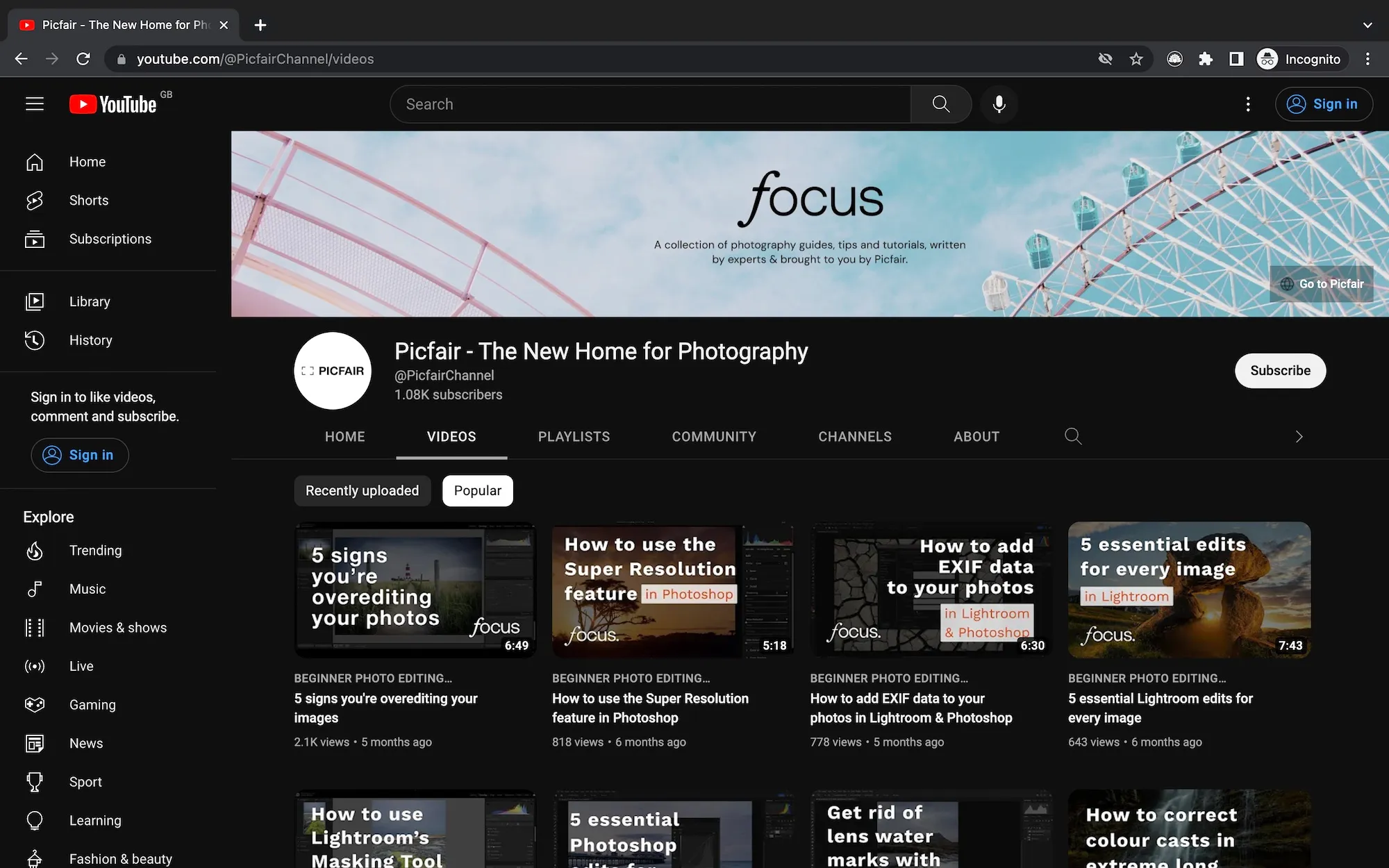Open the hamburger guide menu
Image resolution: width=1389 pixels, height=868 pixels.
click(35, 104)
